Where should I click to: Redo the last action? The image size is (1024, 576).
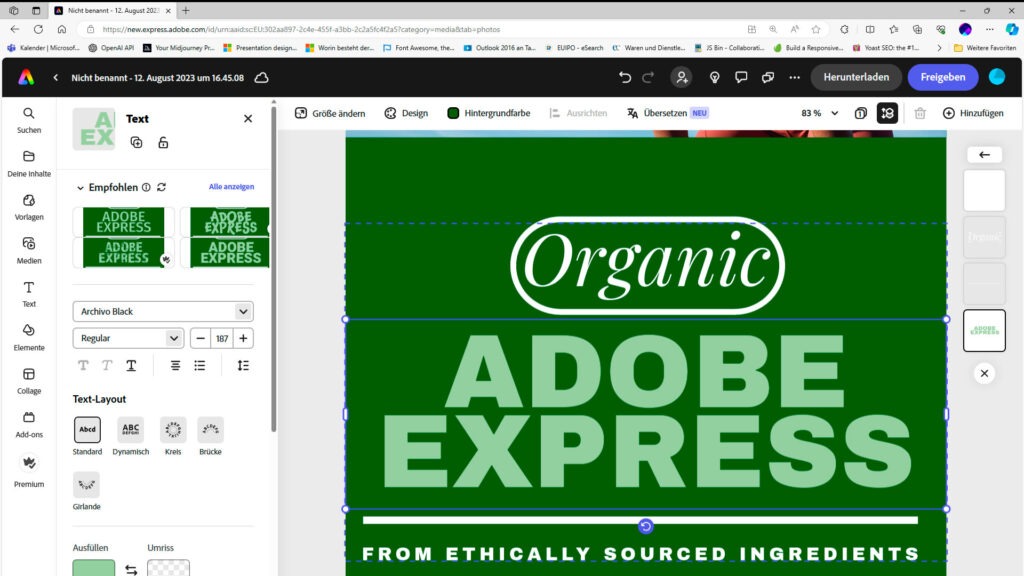[648, 77]
